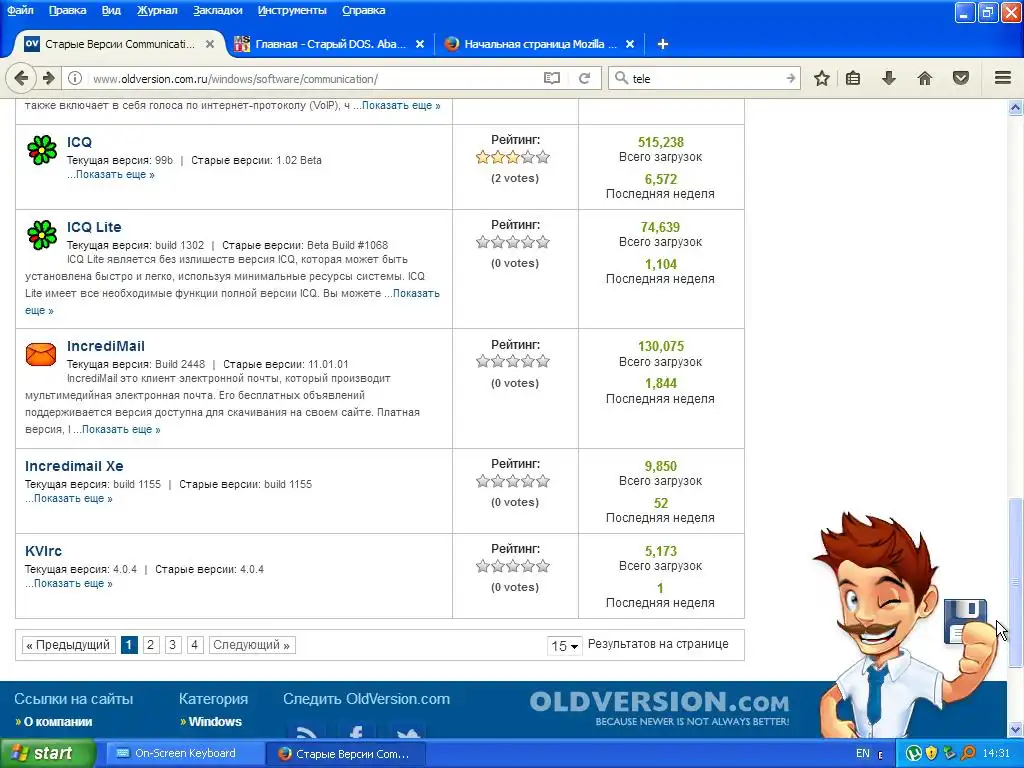Viewport: 1024px width, 768px height.
Task: Open the ICQ title link
Action: [79, 142]
